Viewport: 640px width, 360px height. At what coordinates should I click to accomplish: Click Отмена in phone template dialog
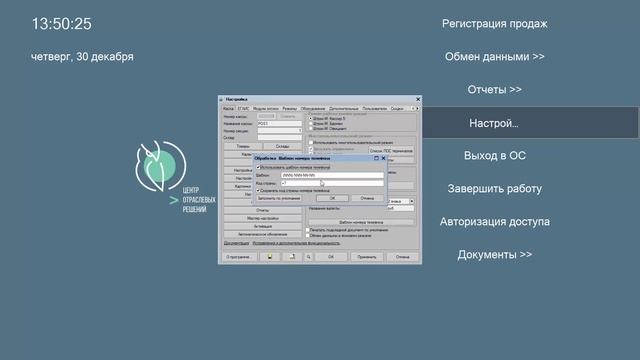click(x=367, y=198)
